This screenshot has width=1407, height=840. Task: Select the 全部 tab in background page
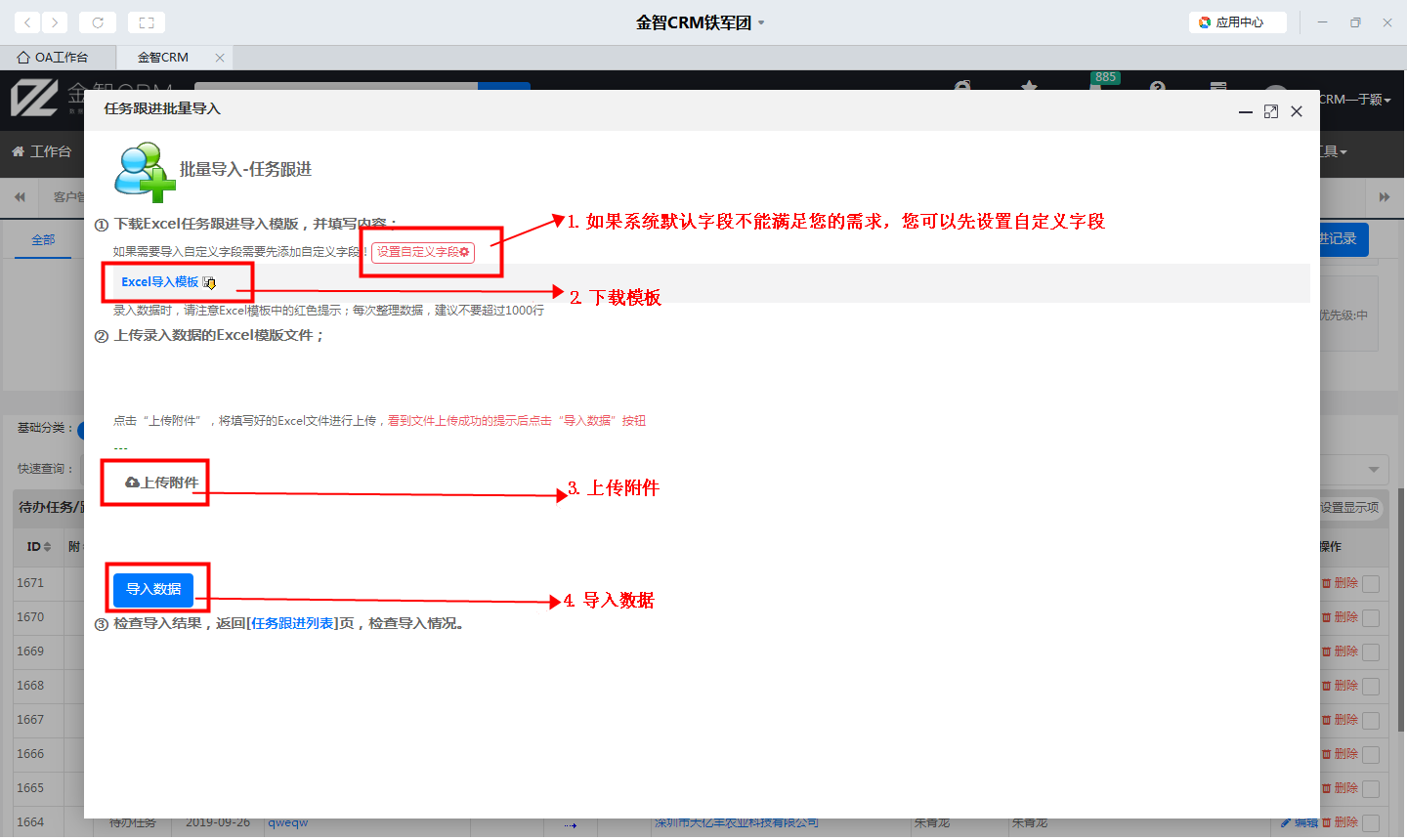pos(43,239)
